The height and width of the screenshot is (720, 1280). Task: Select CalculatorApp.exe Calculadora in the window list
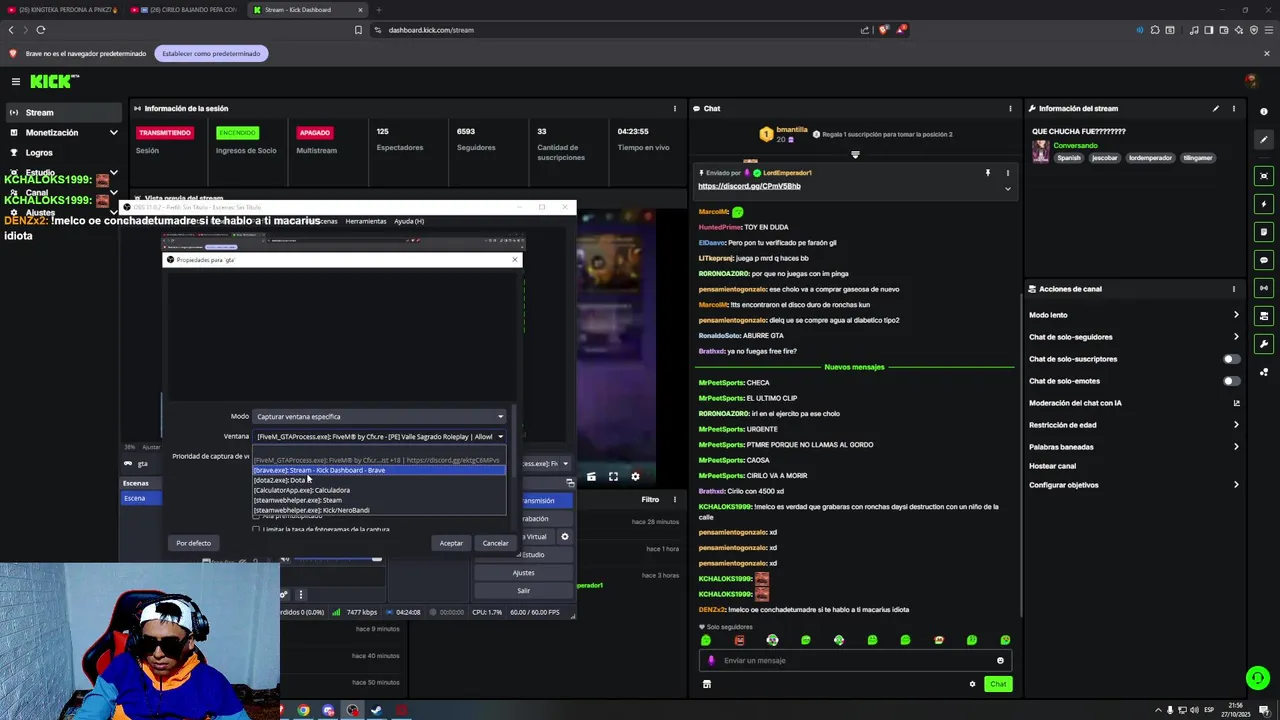[379, 490]
